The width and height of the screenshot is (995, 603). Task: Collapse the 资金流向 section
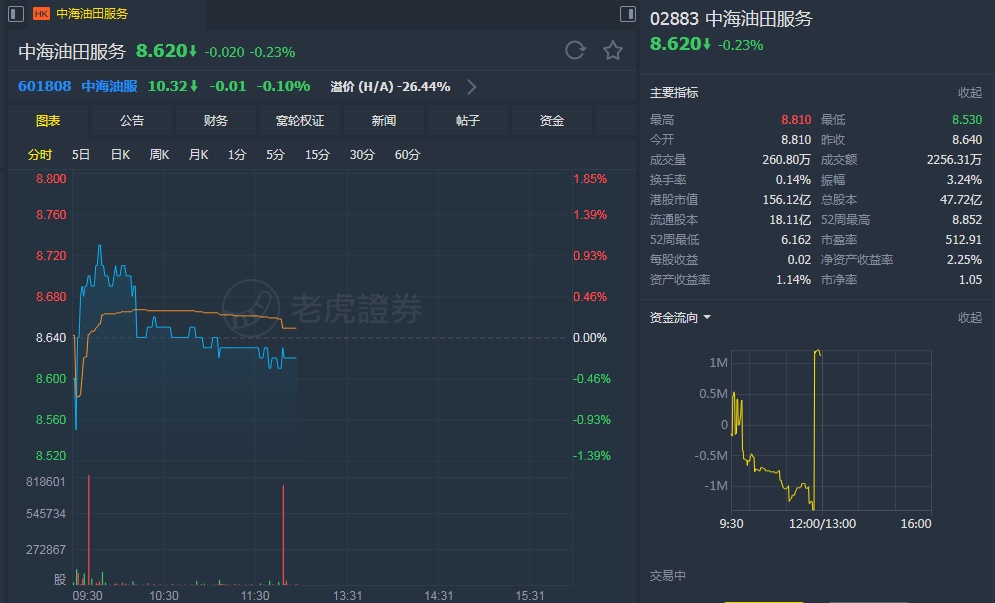(x=970, y=318)
